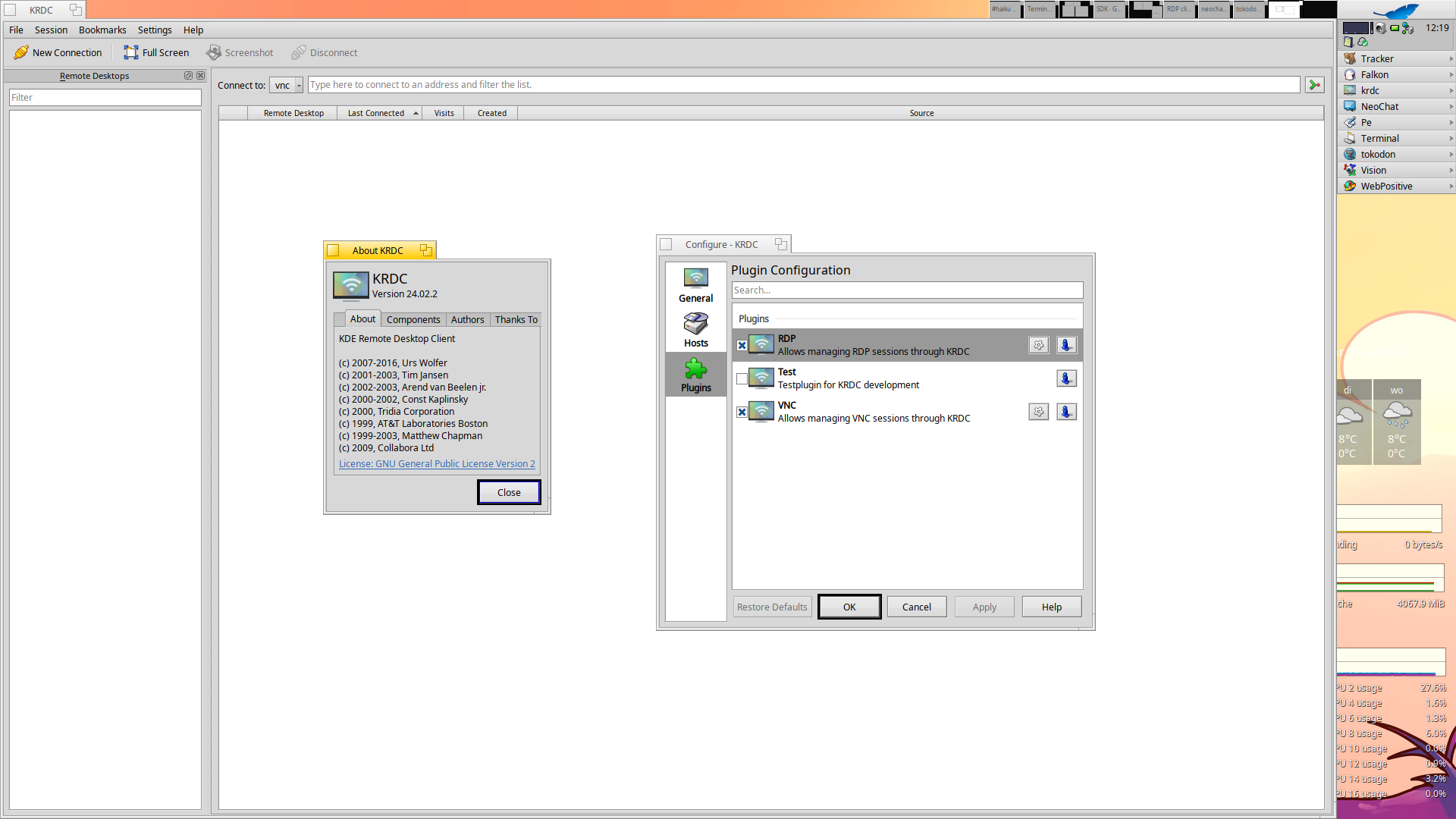Open the Settings menu
Viewport: 1456px width, 819px height.
tap(155, 30)
